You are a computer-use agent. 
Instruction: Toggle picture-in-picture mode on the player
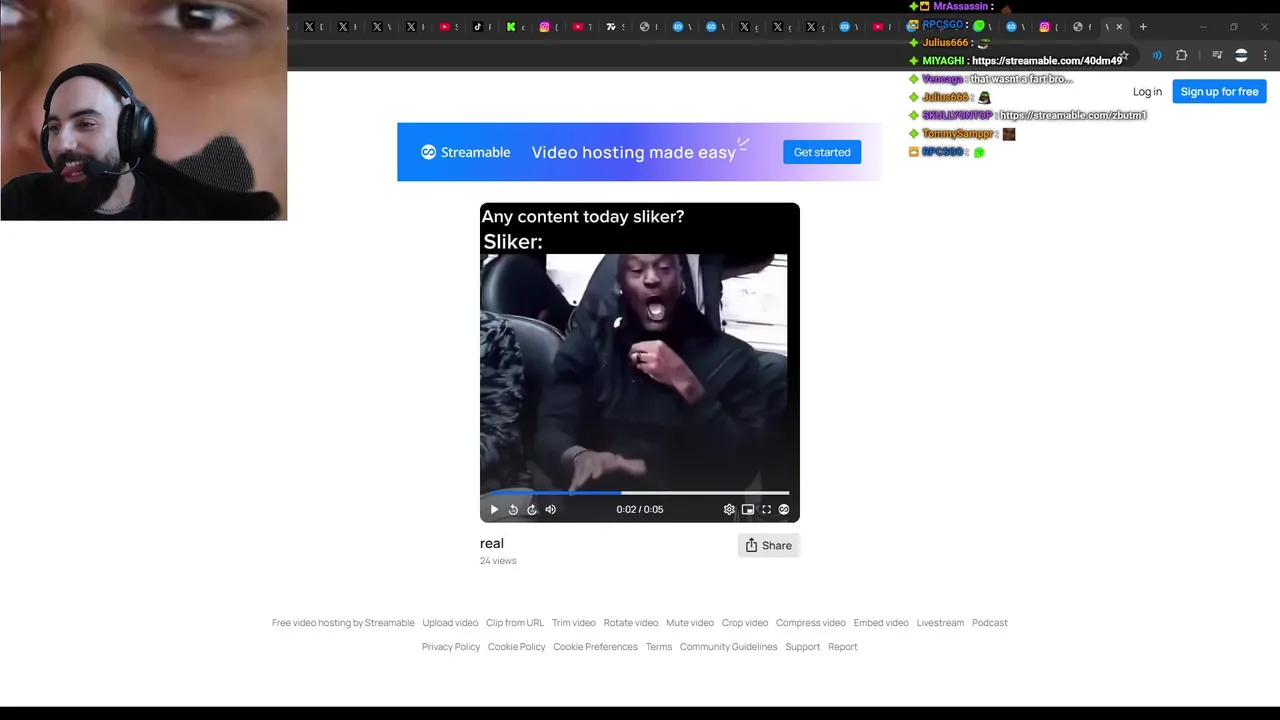tap(748, 509)
